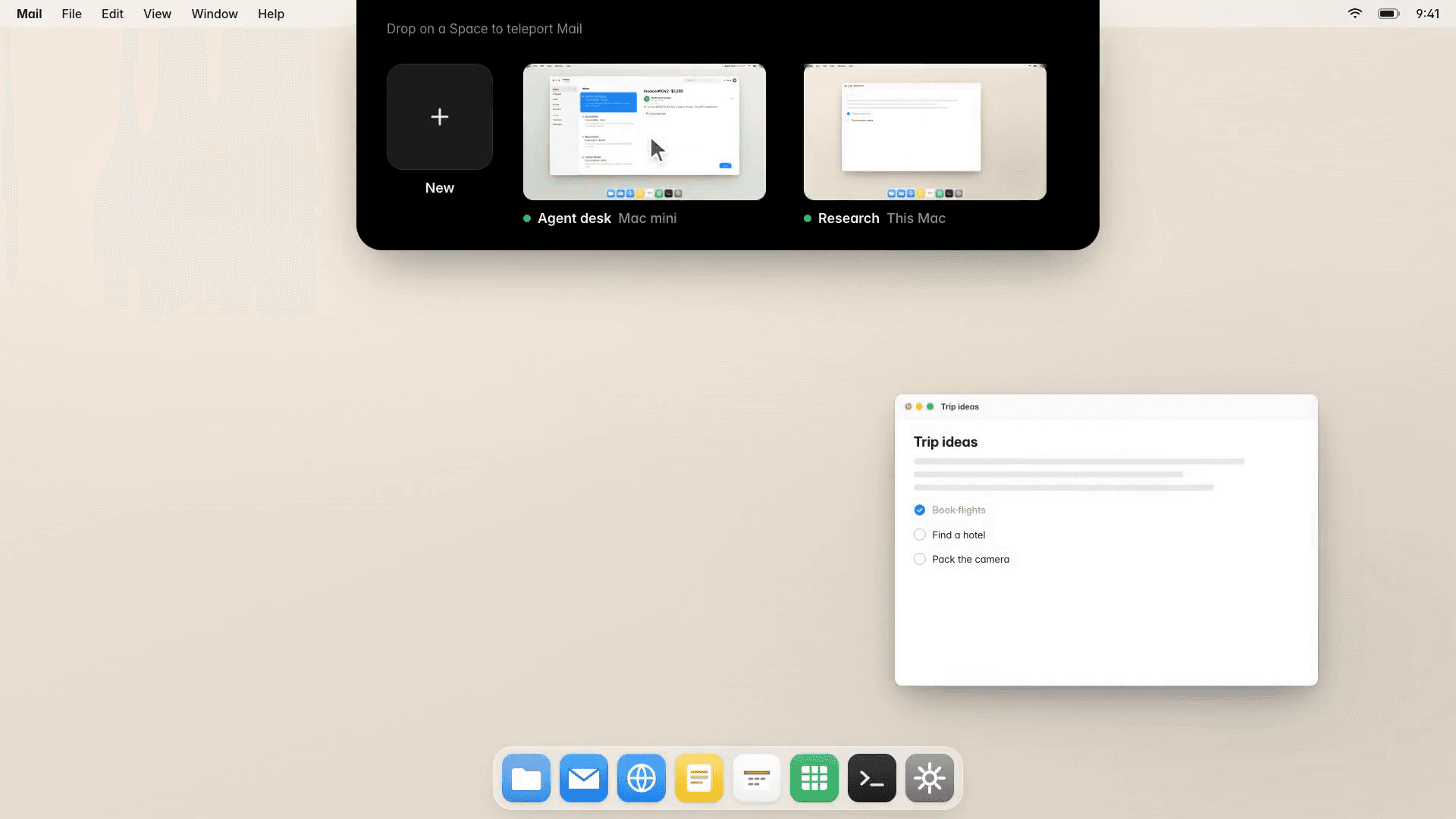The width and height of the screenshot is (1456, 819).
Task: Select the Research space thumbnail
Action: tap(925, 132)
